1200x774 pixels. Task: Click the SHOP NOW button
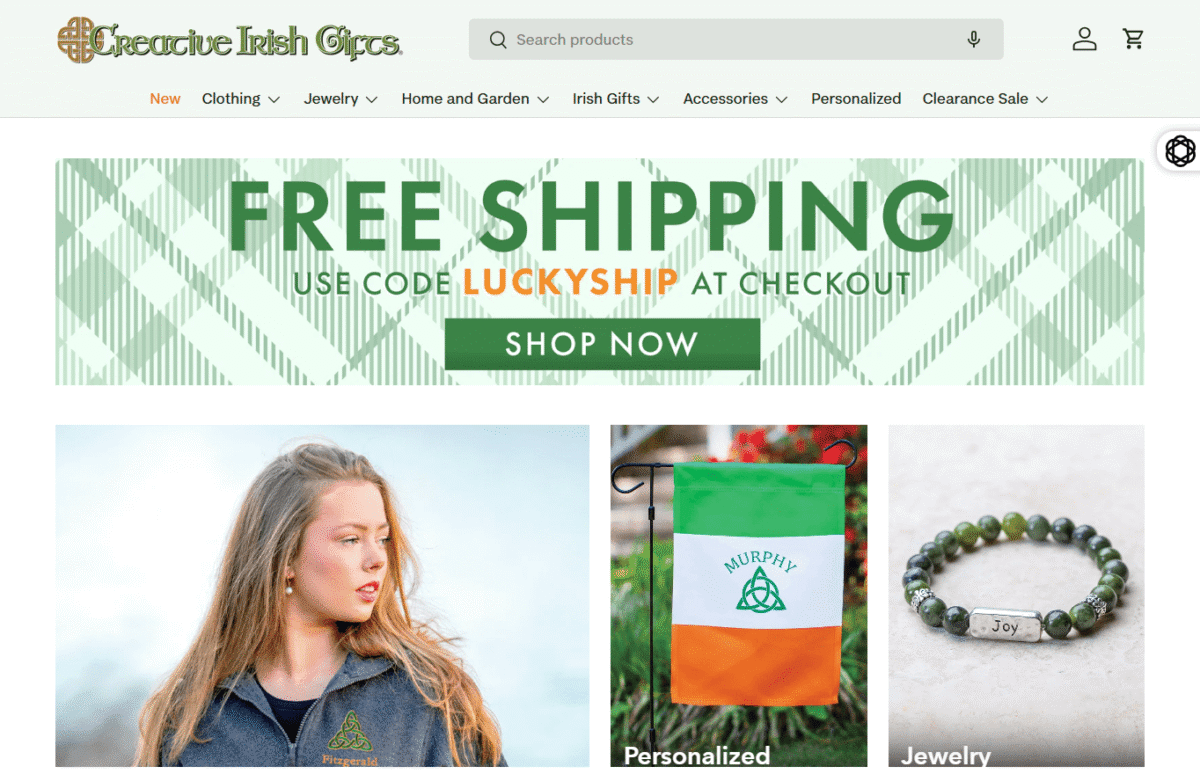tap(602, 344)
